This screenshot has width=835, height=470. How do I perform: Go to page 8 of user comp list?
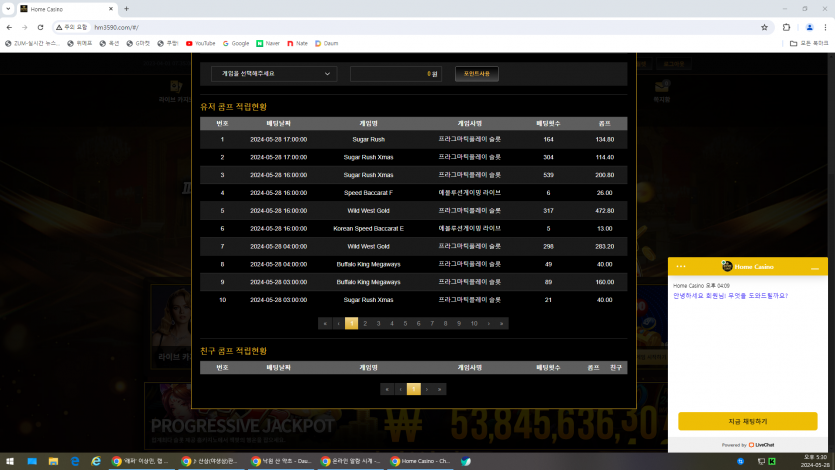(x=445, y=324)
